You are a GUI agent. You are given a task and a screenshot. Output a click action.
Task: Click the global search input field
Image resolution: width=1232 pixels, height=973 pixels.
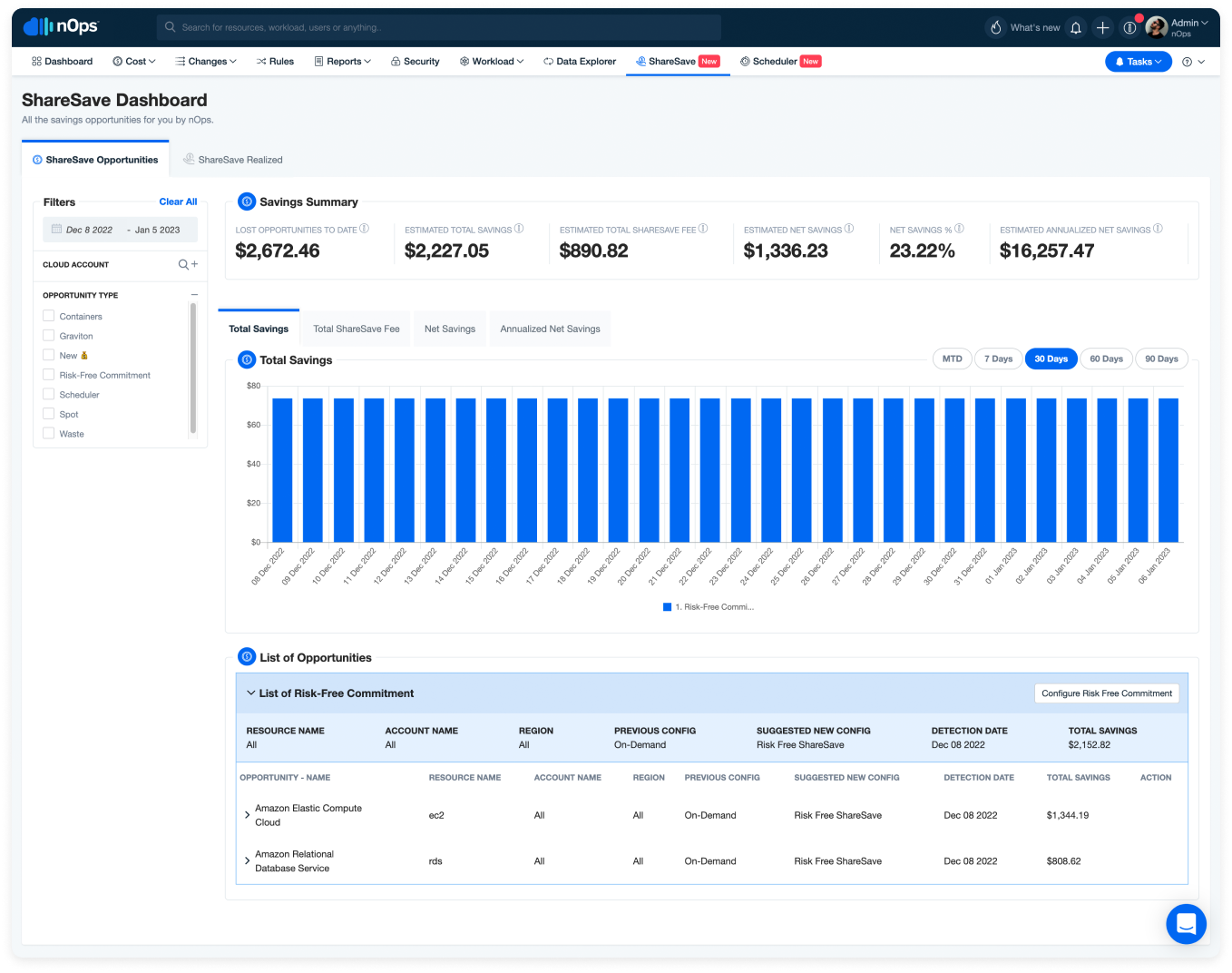(439, 27)
